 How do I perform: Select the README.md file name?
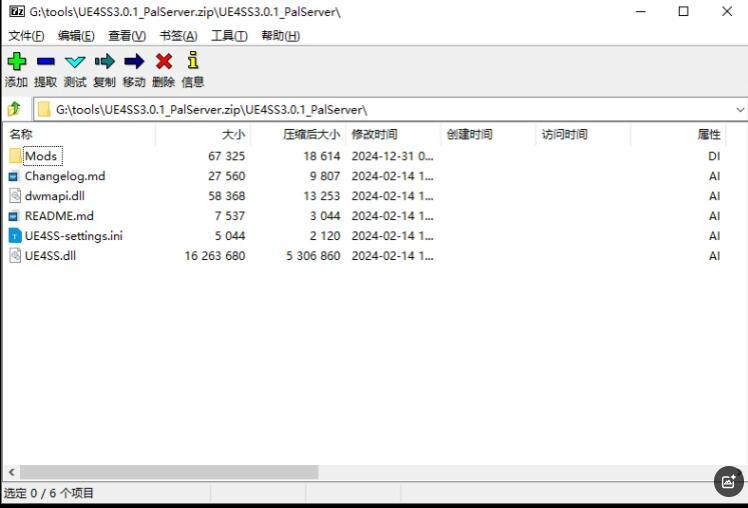point(59,216)
